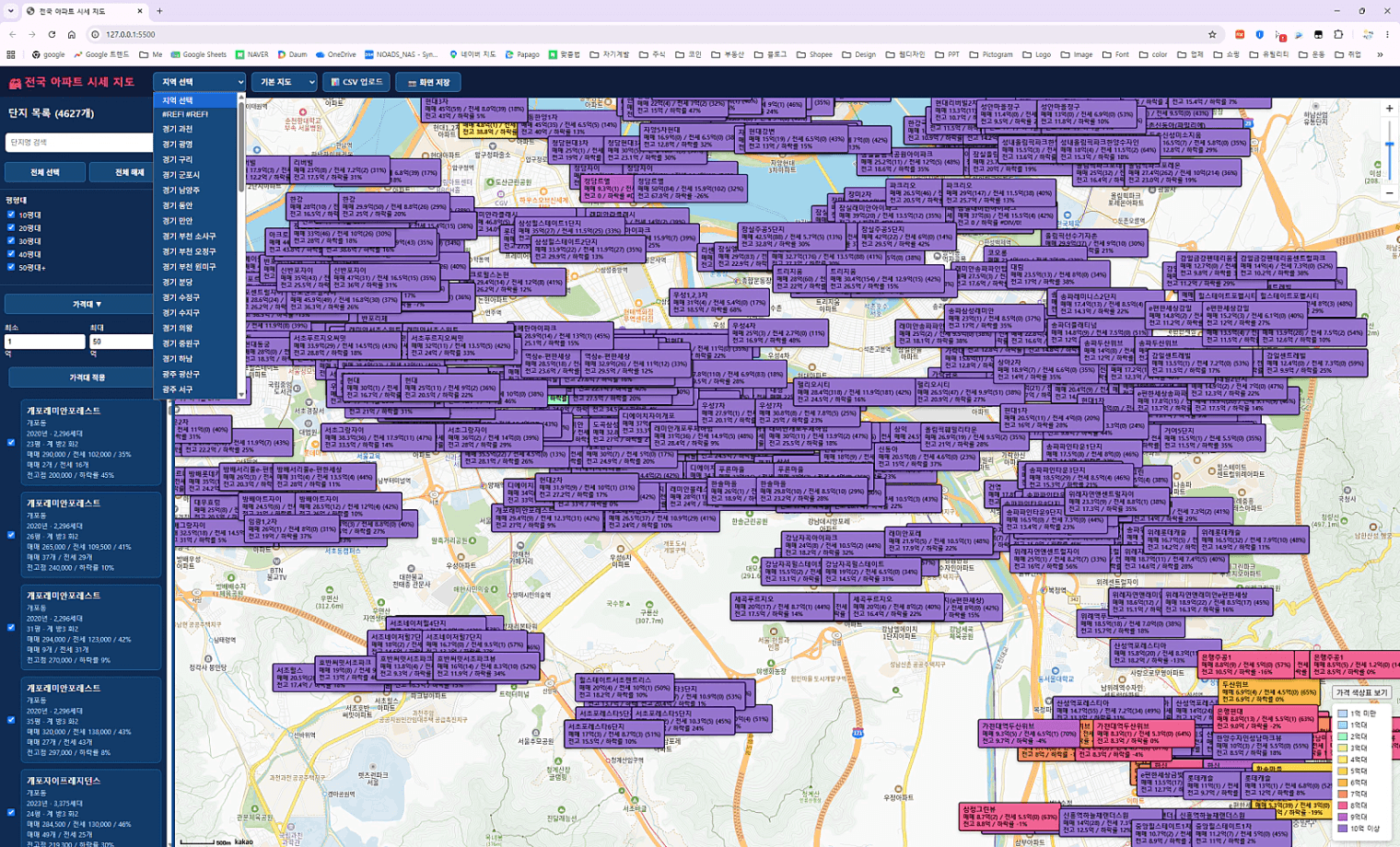Click the 10억 이상 legend color swatch
The width and height of the screenshot is (1400, 847).
coord(1342,829)
